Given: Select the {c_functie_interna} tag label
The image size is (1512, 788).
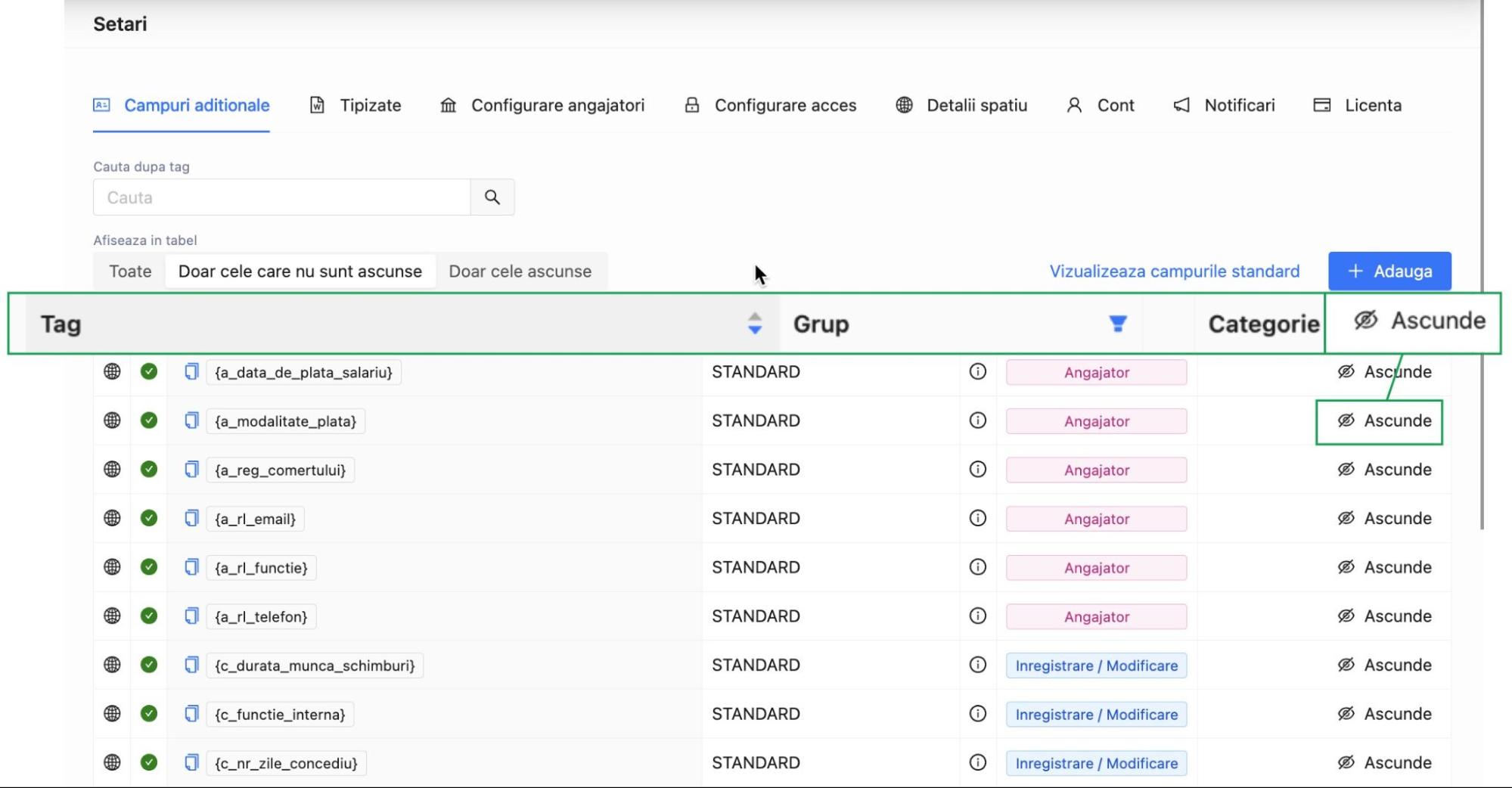Looking at the screenshot, I should tap(280, 715).
